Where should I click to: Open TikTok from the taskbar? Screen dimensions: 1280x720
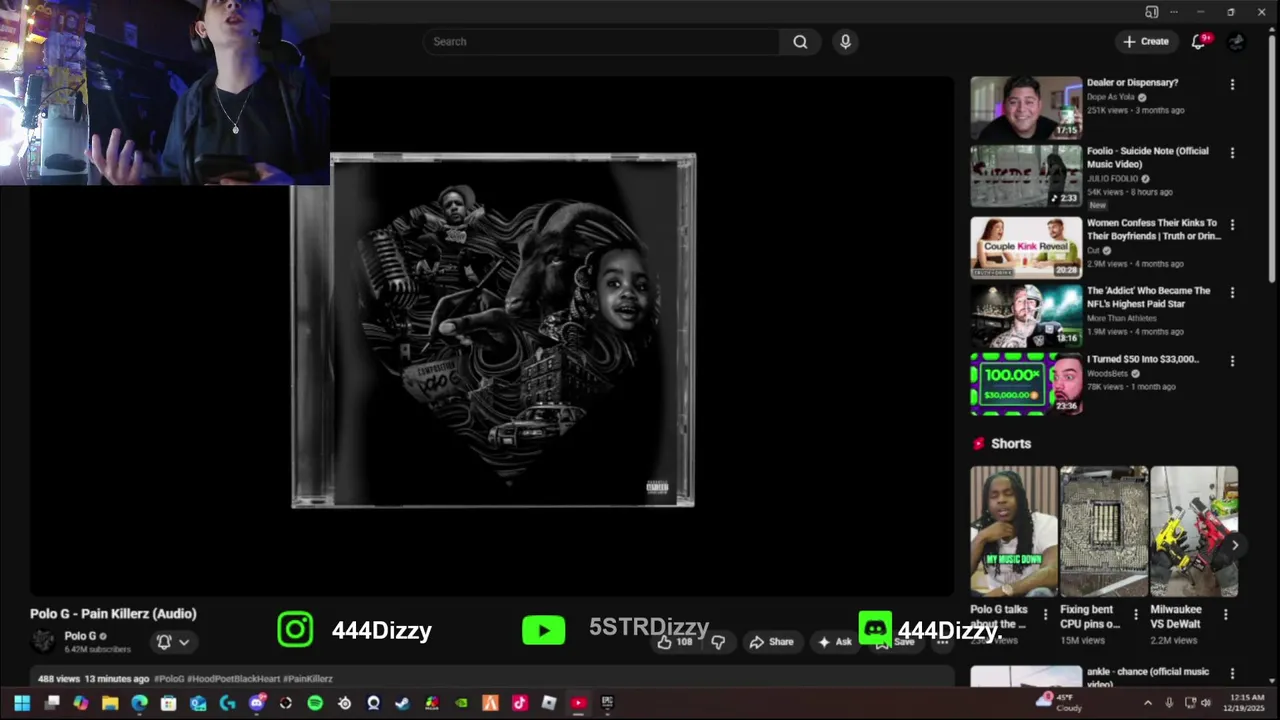(520, 703)
